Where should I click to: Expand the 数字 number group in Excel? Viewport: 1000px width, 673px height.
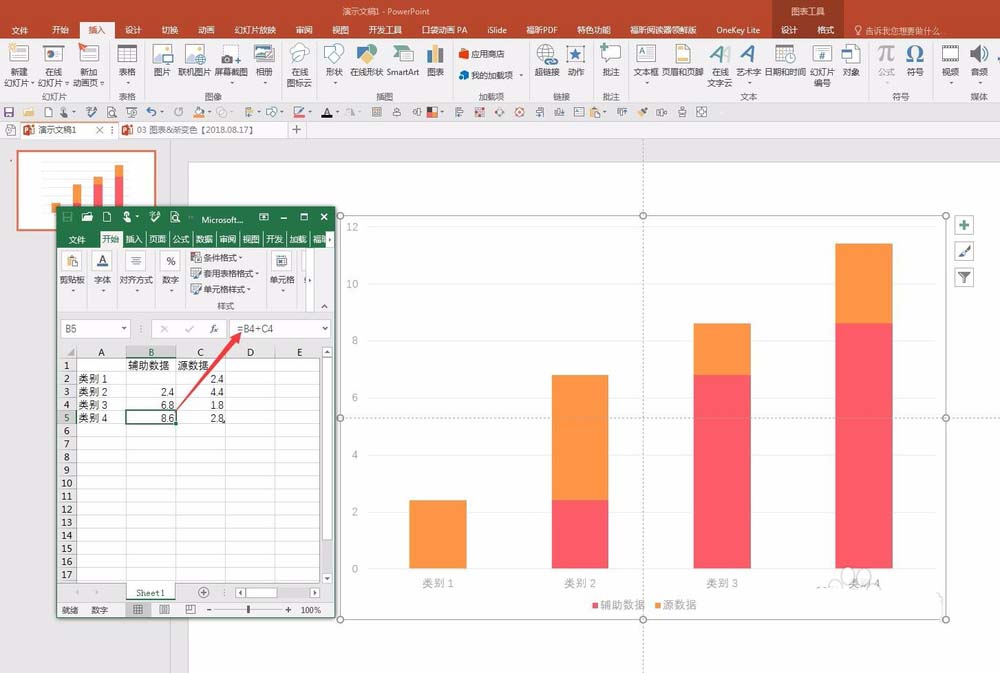(x=171, y=272)
